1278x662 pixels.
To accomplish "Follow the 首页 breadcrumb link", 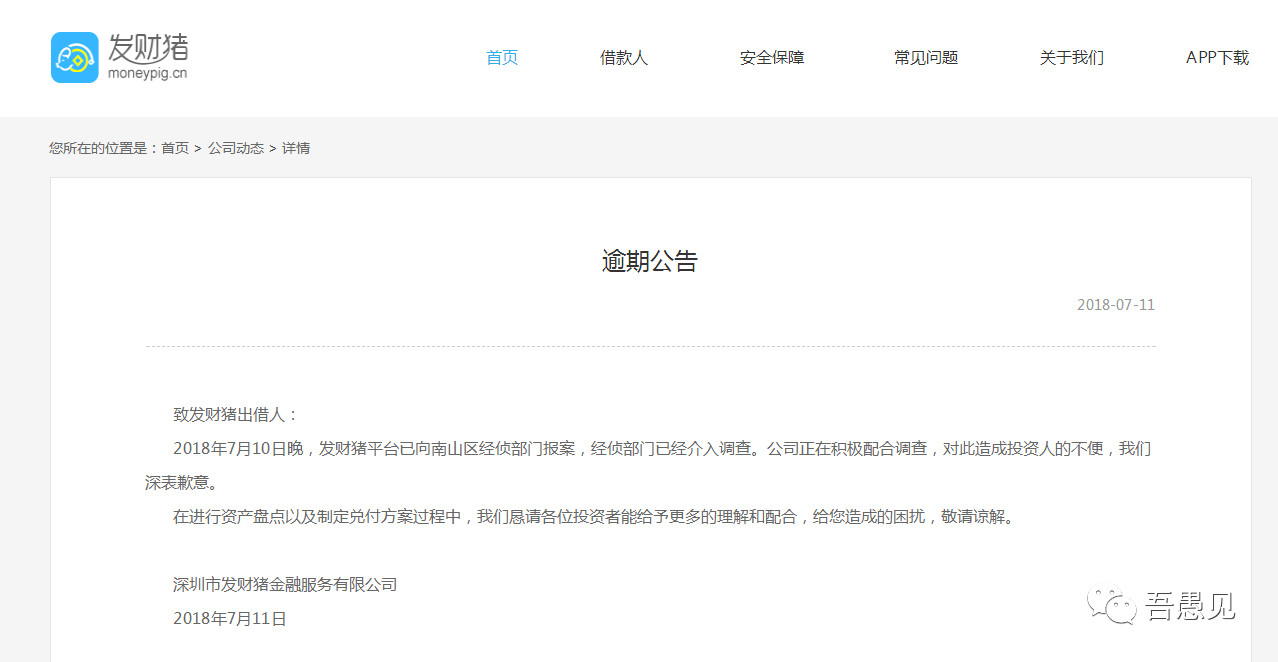I will (175, 148).
